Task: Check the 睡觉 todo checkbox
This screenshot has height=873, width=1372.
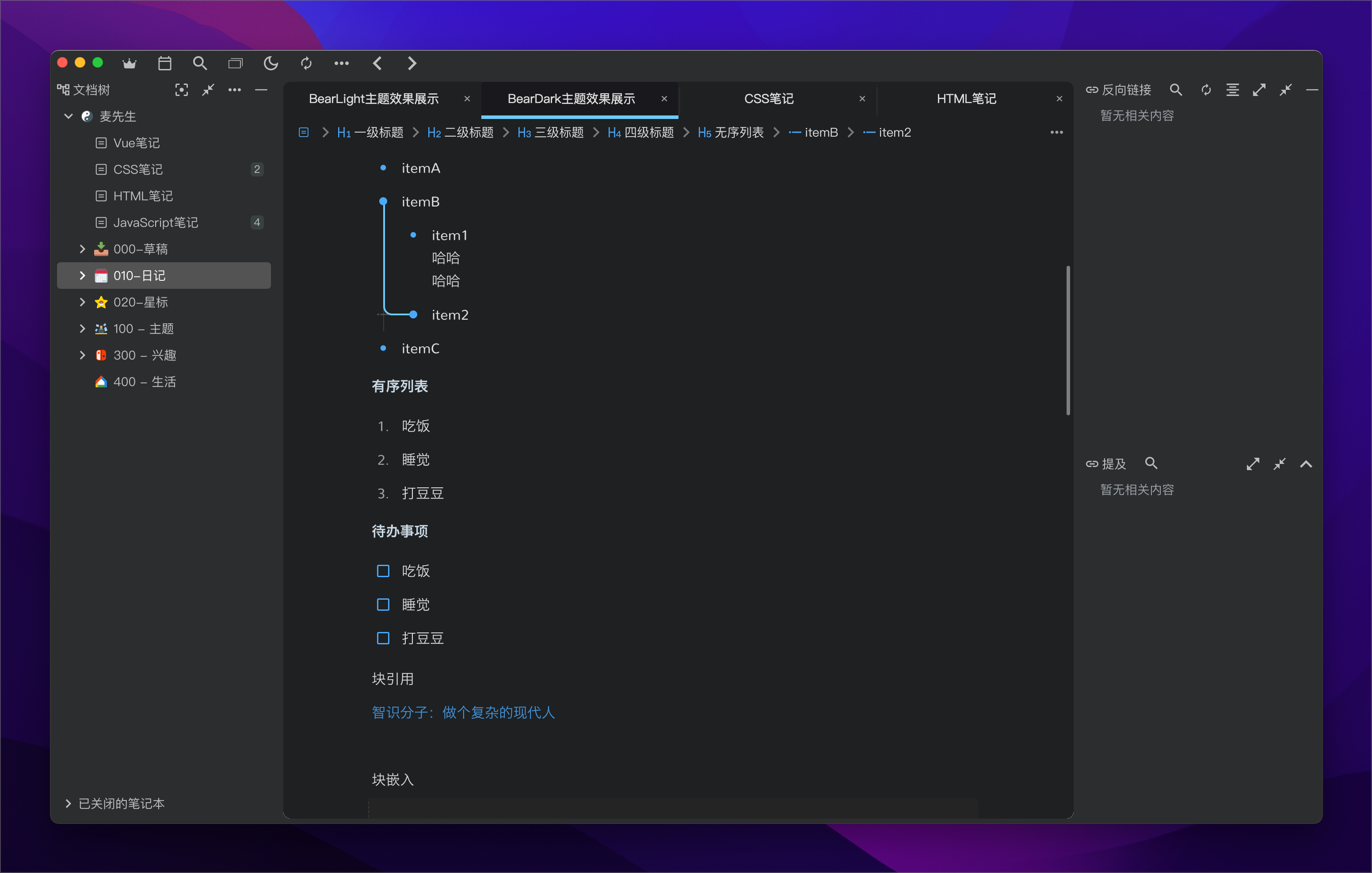Action: coord(383,605)
